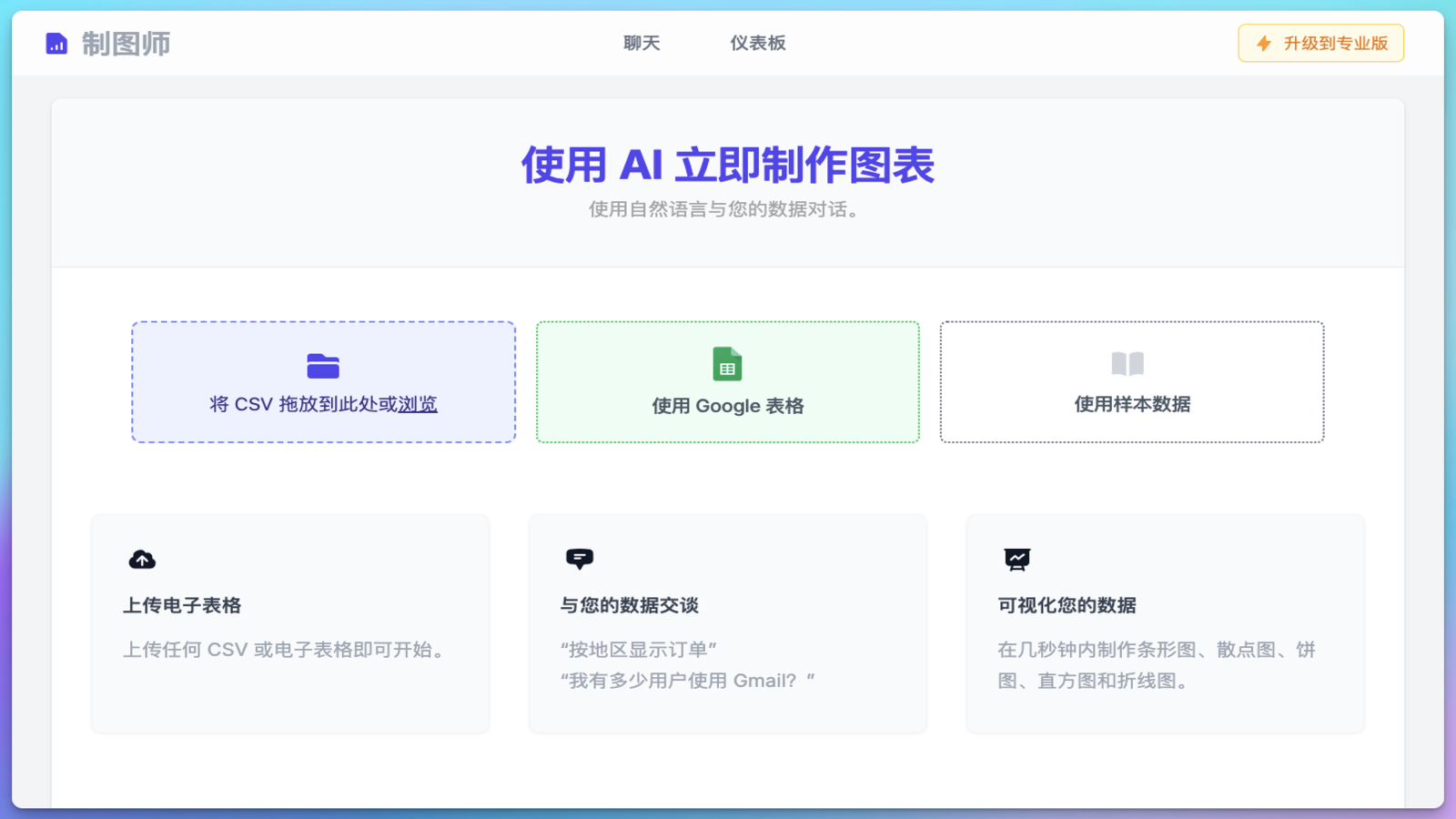Screen dimensions: 1456x819
Task: Click the lightning bolt icon in the upgrade button
Action: [x=1262, y=43]
